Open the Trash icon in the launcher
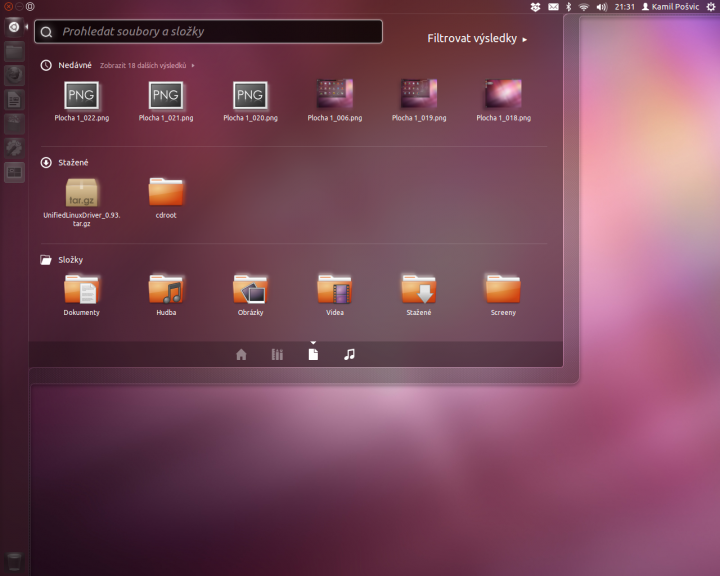The width and height of the screenshot is (720, 576). [14, 560]
